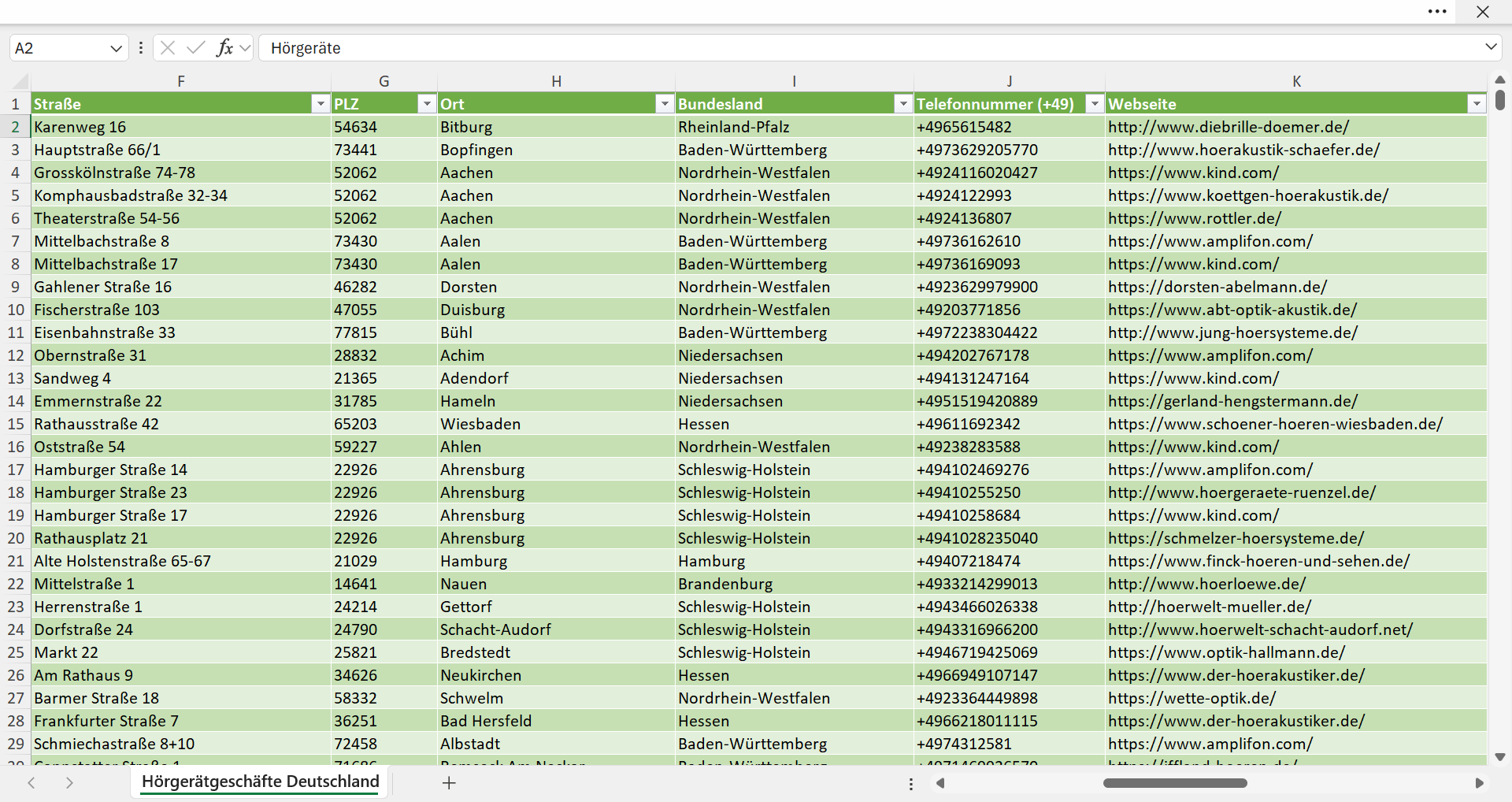The width and height of the screenshot is (1512, 802).
Task: Select PLZ cell 14641
Action: point(384,584)
